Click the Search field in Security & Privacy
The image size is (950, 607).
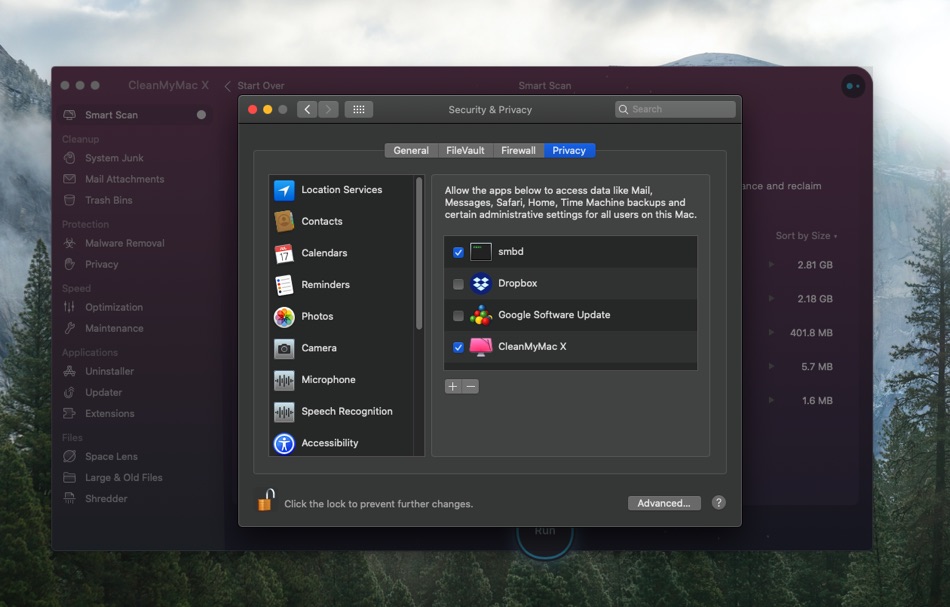point(676,109)
